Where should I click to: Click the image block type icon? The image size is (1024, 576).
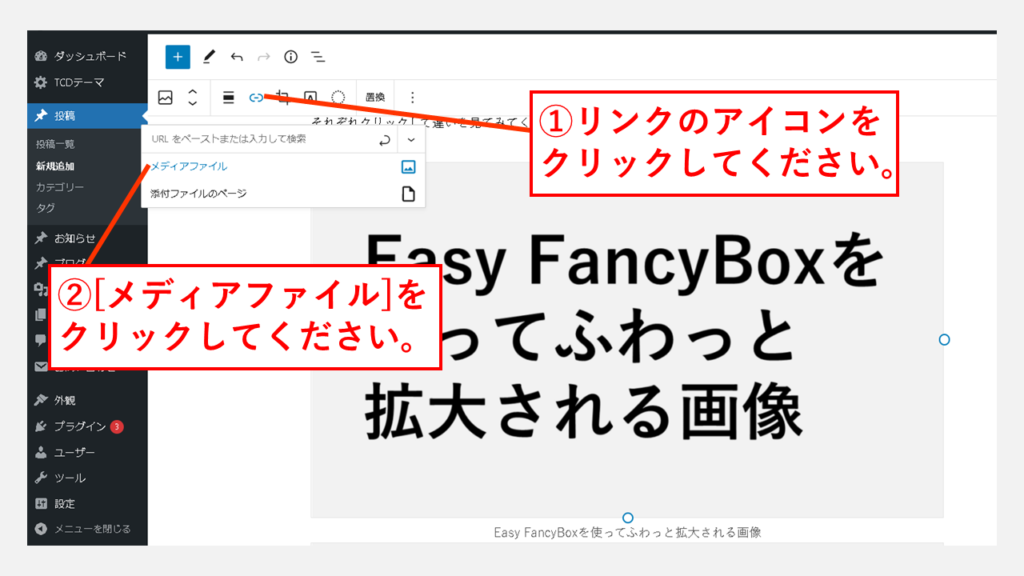point(166,97)
